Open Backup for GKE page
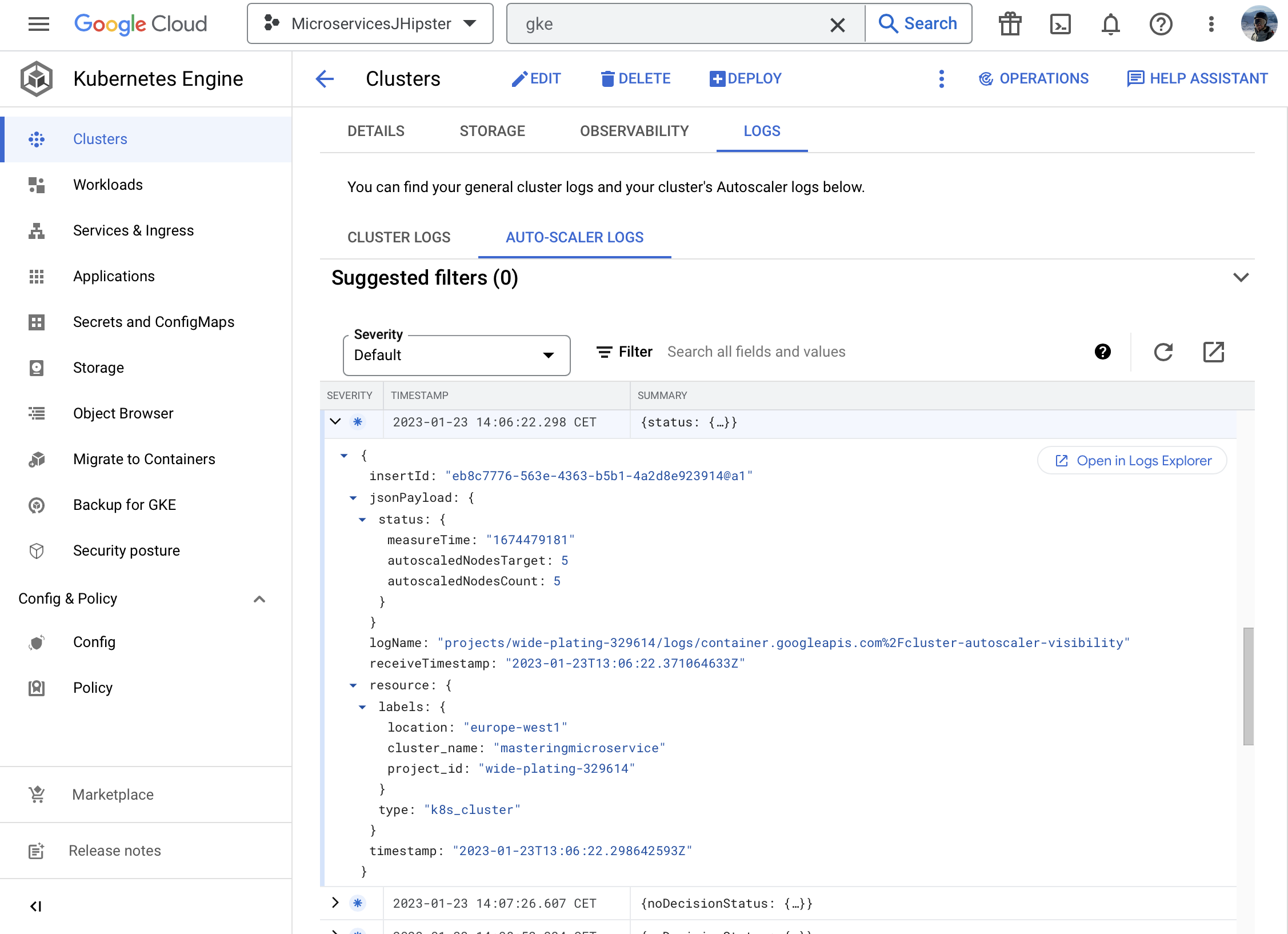Screen dimensions: 1288x934 125,504
